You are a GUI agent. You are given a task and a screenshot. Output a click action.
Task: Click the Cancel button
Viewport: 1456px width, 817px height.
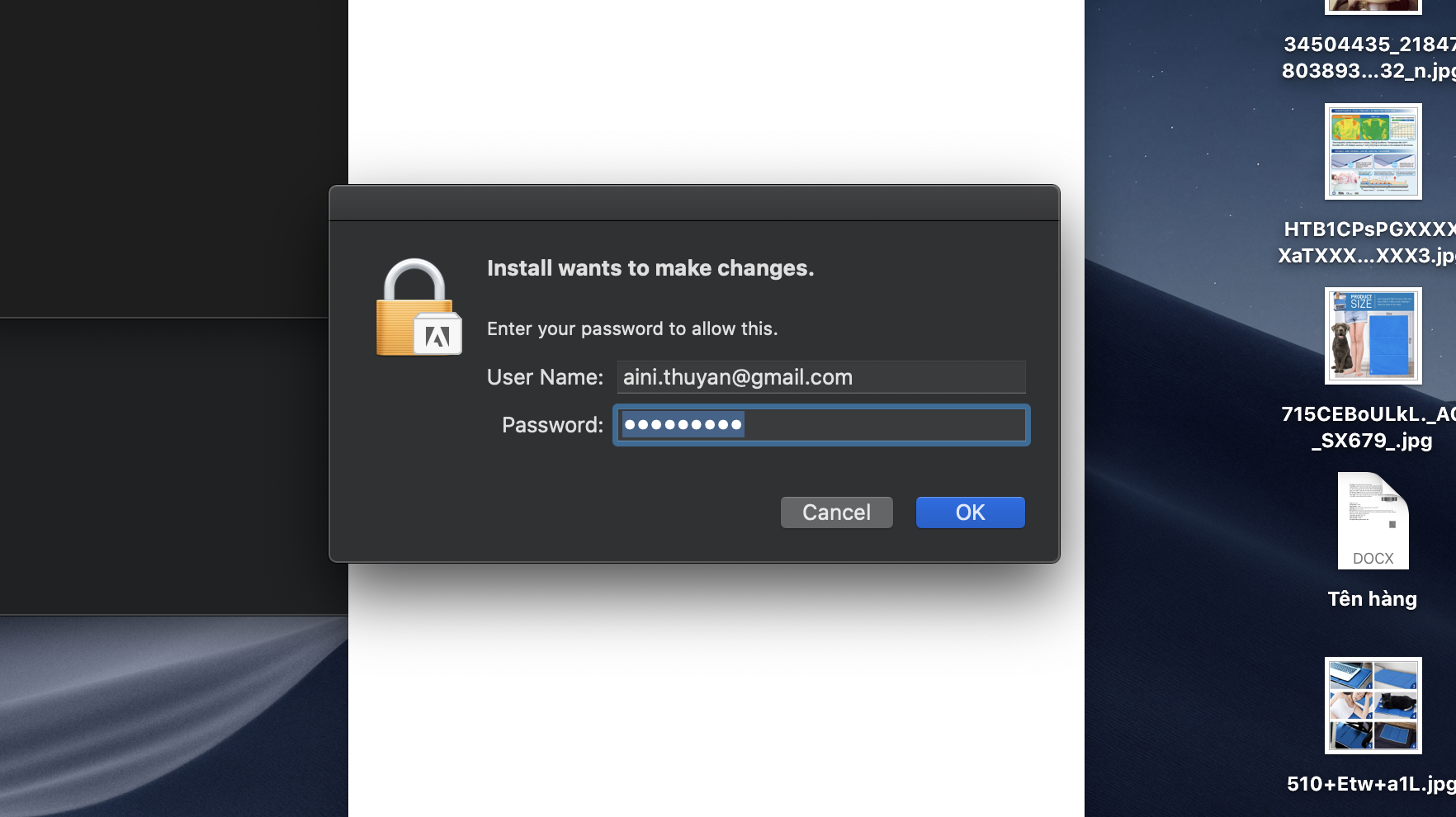point(836,512)
